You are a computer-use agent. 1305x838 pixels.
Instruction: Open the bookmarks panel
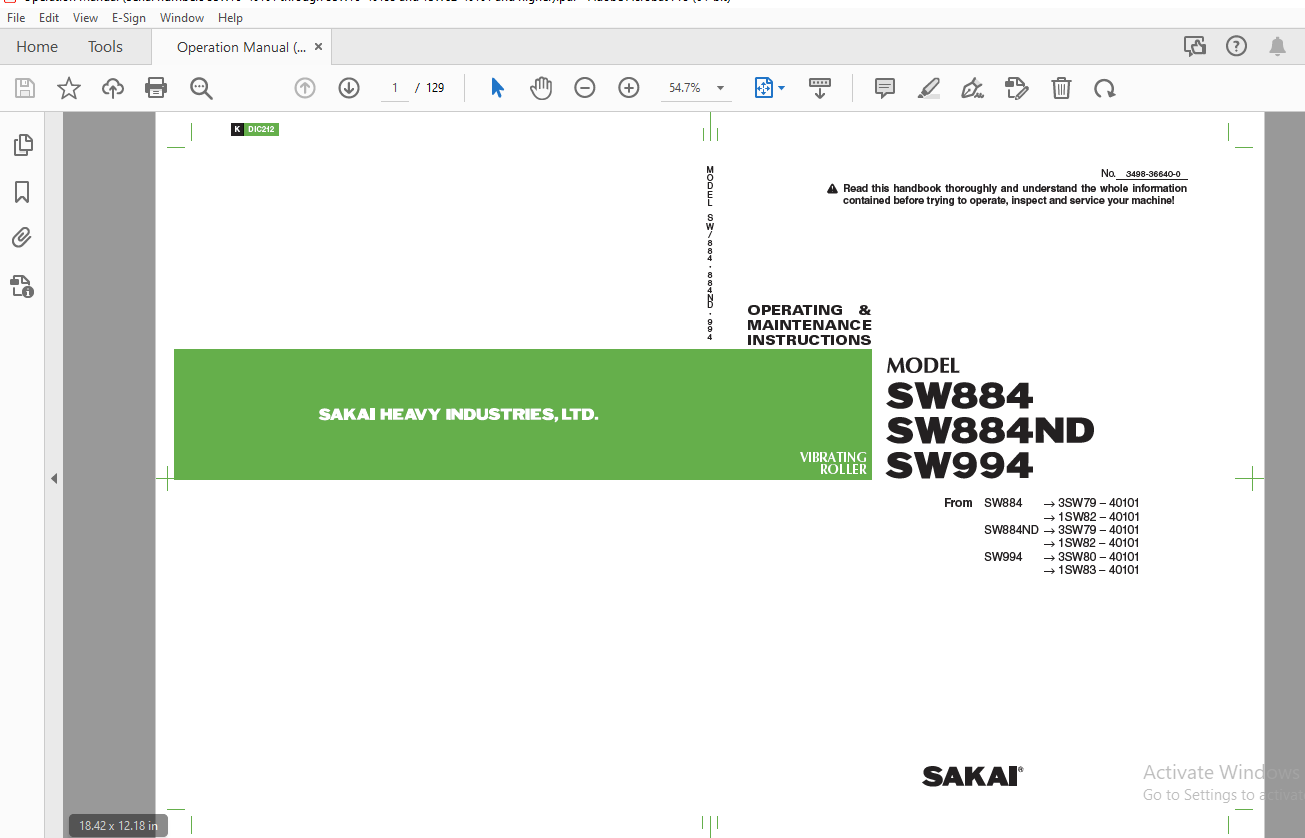coord(22,192)
